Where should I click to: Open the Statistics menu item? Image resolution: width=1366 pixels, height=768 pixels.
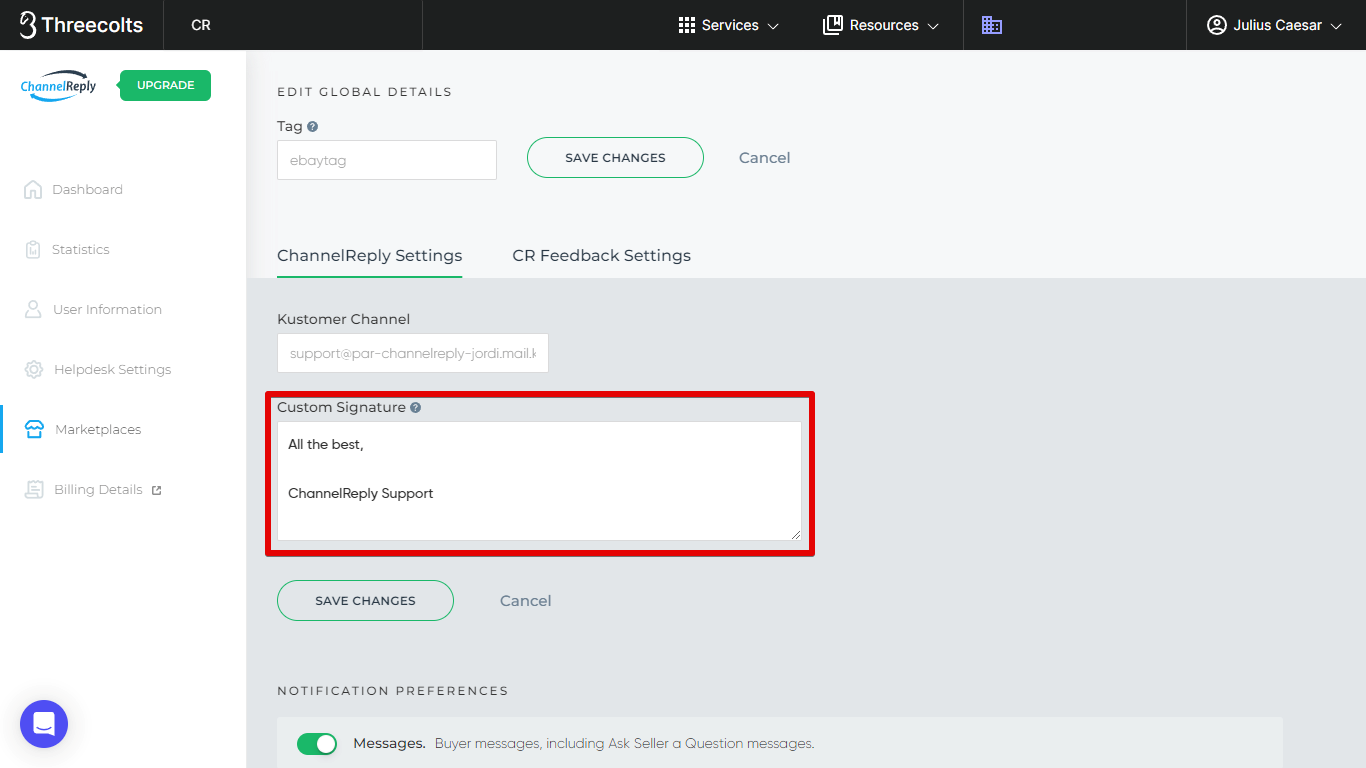(81, 249)
